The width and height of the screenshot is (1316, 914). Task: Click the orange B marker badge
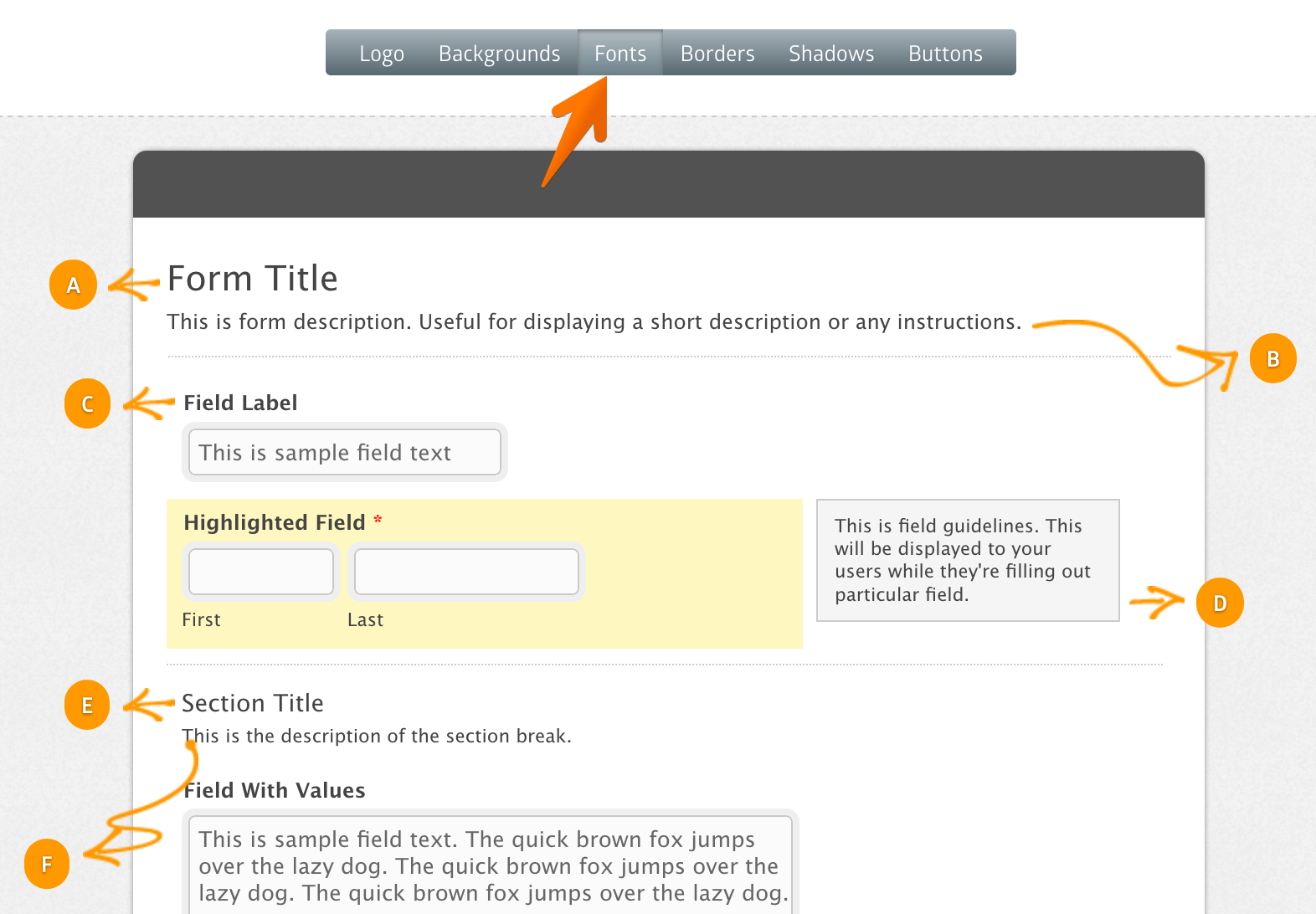click(1272, 359)
